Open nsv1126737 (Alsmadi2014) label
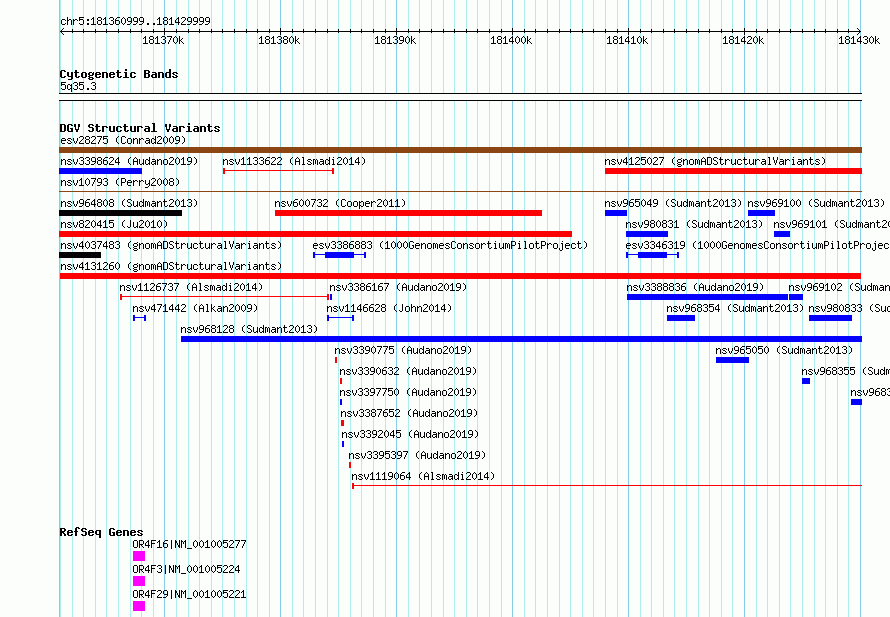This screenshot has height=617, width=890. (191, 287)
